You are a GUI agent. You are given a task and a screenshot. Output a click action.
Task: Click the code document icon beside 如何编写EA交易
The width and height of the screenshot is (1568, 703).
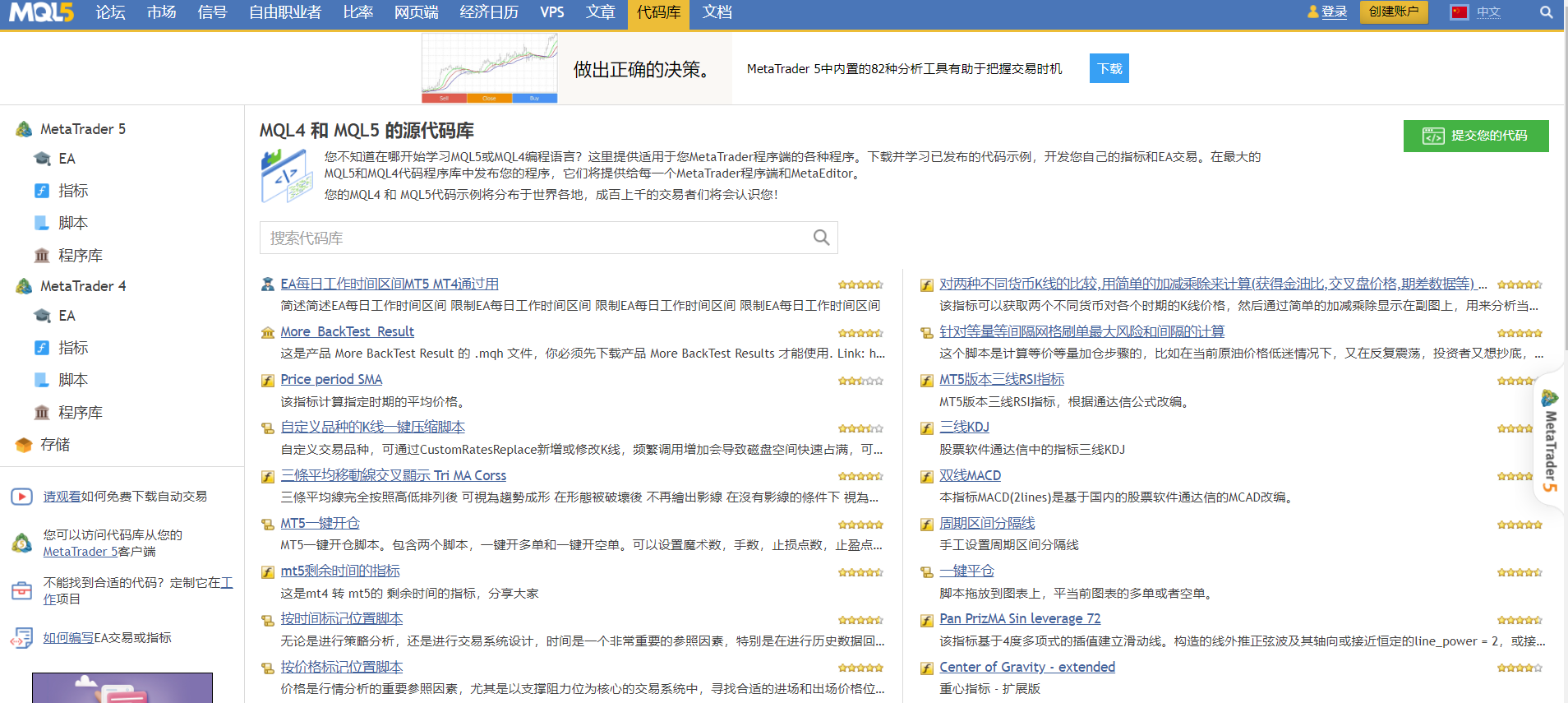[21, 638]
